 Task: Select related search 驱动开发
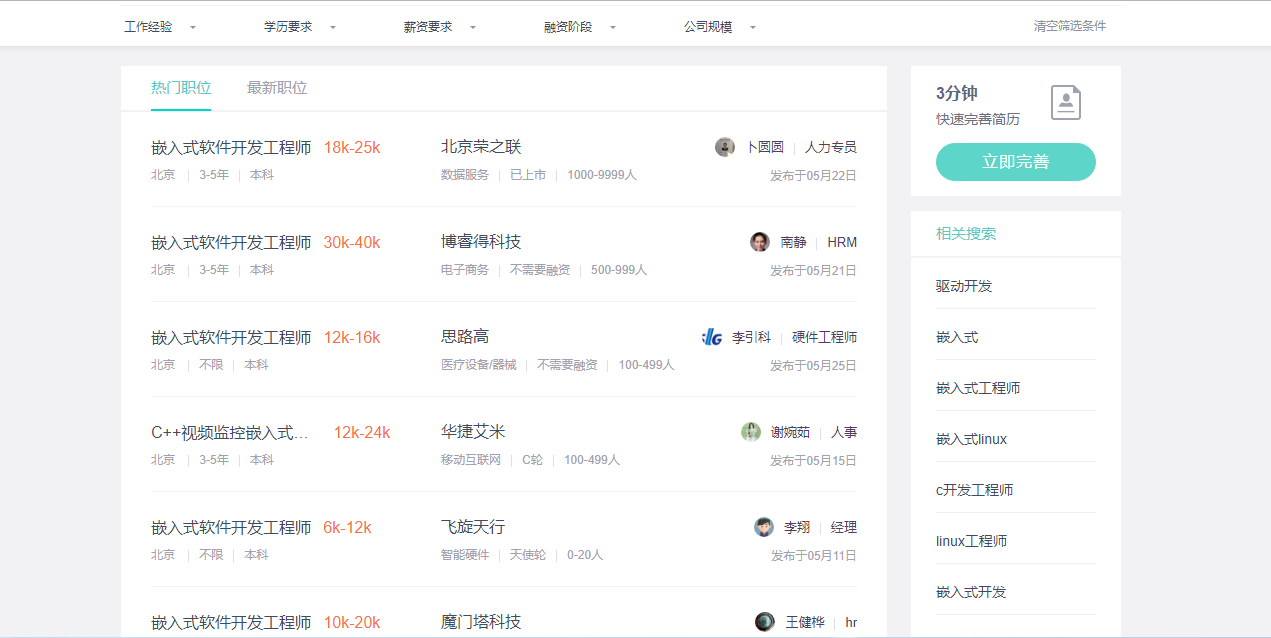(964, 286)
